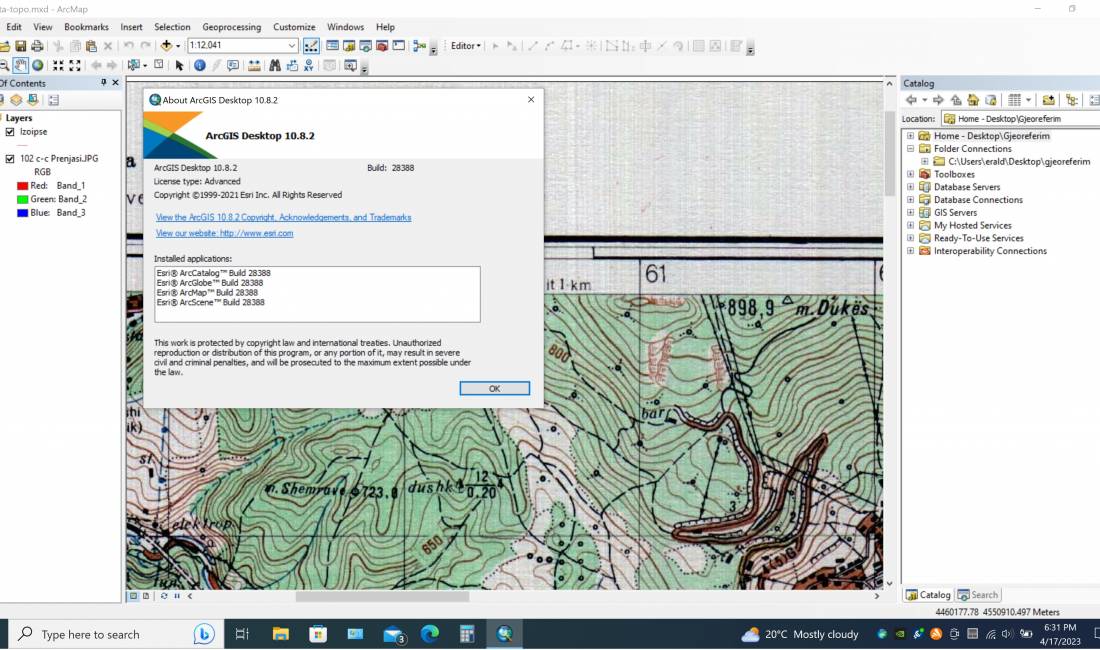Screen dimensions: 1100x650
Task: Launch the ModelBuilder window icon
Action: (420, 46)
